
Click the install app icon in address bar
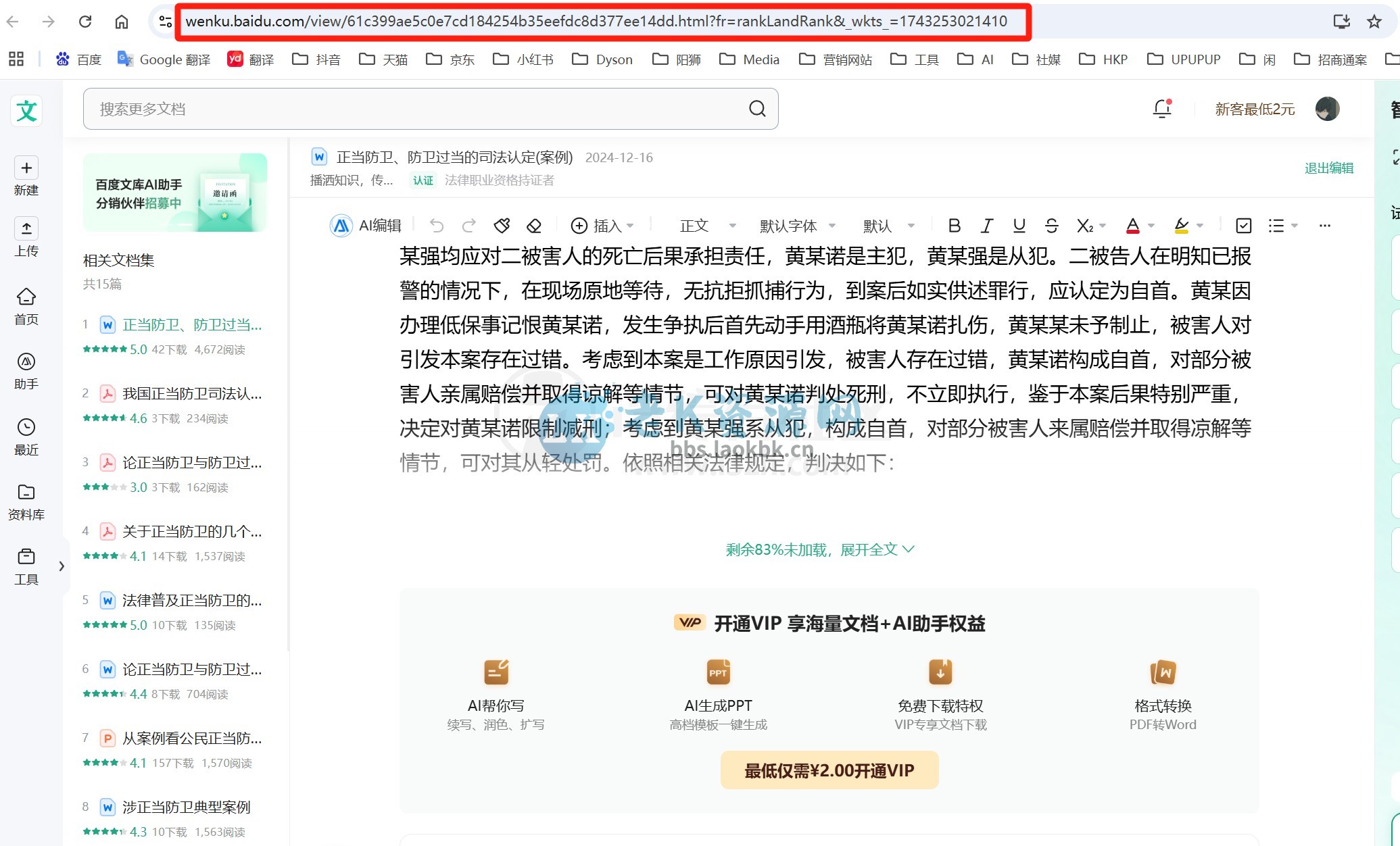pos(1342,22)
